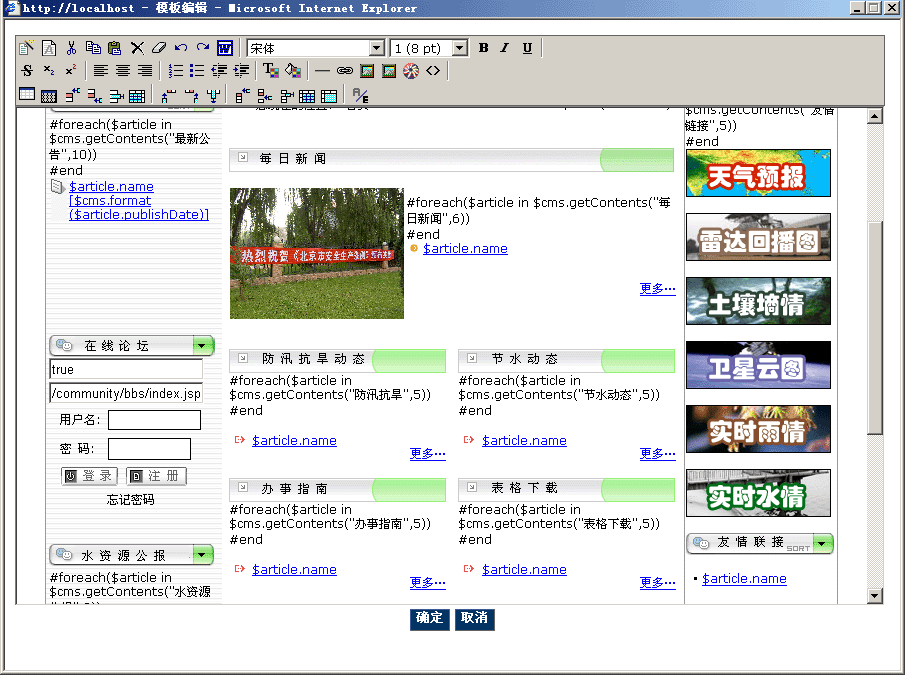Open the Paste from Word tool
Image resolution: width=905 pixels, height=675 pixels.
tap(223, 46)
